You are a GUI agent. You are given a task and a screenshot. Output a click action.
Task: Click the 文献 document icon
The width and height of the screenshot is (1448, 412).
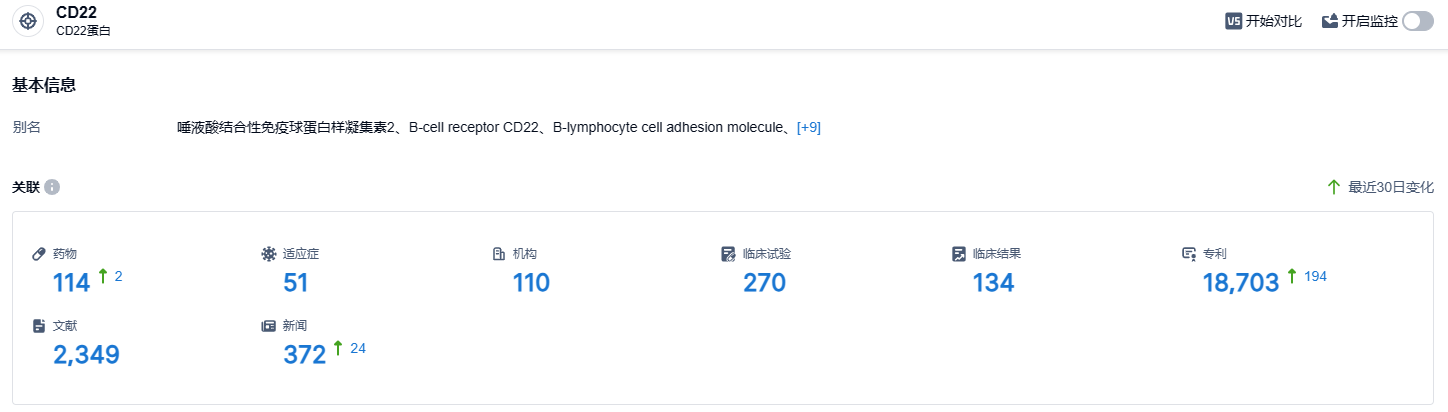[39, 326]
